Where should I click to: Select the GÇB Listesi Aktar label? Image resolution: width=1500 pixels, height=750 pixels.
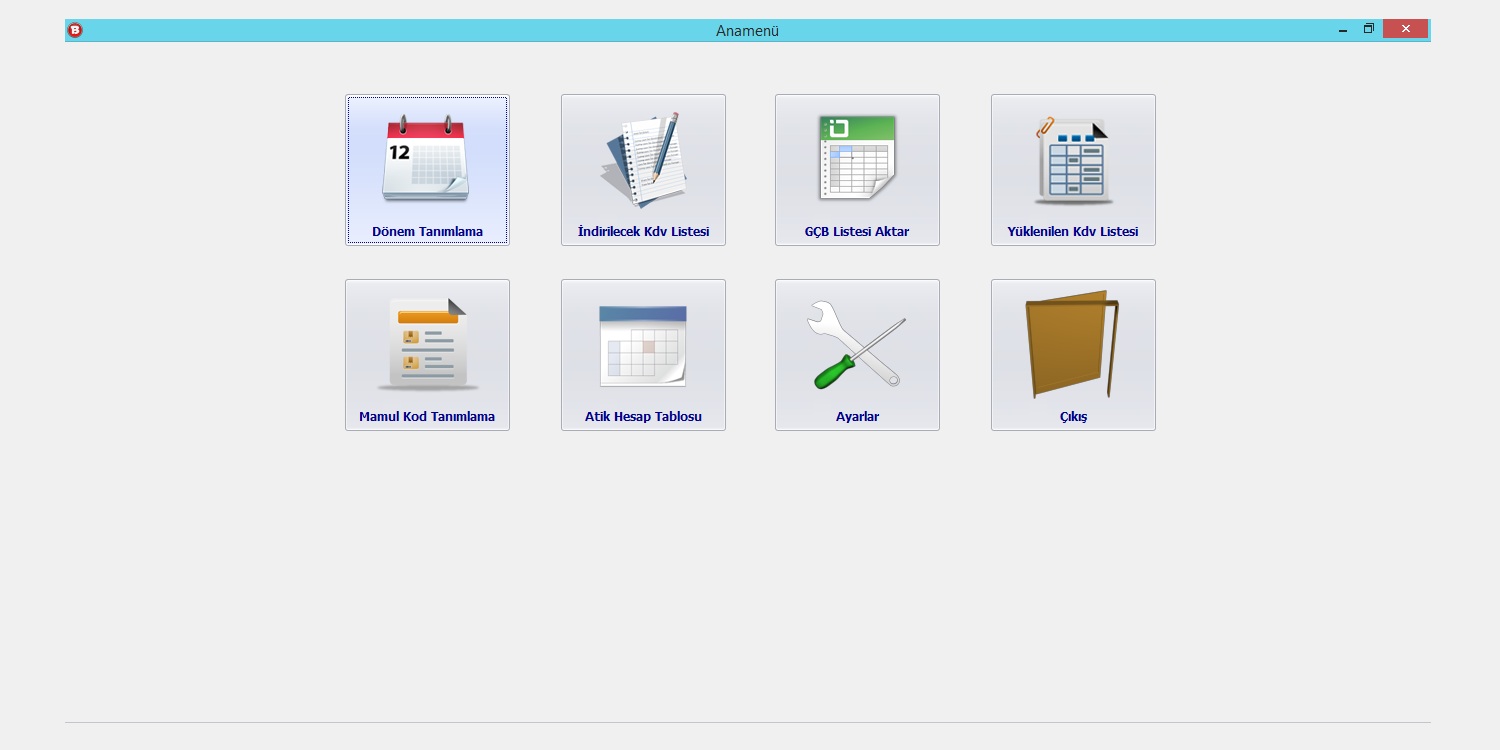click(857, 232)
